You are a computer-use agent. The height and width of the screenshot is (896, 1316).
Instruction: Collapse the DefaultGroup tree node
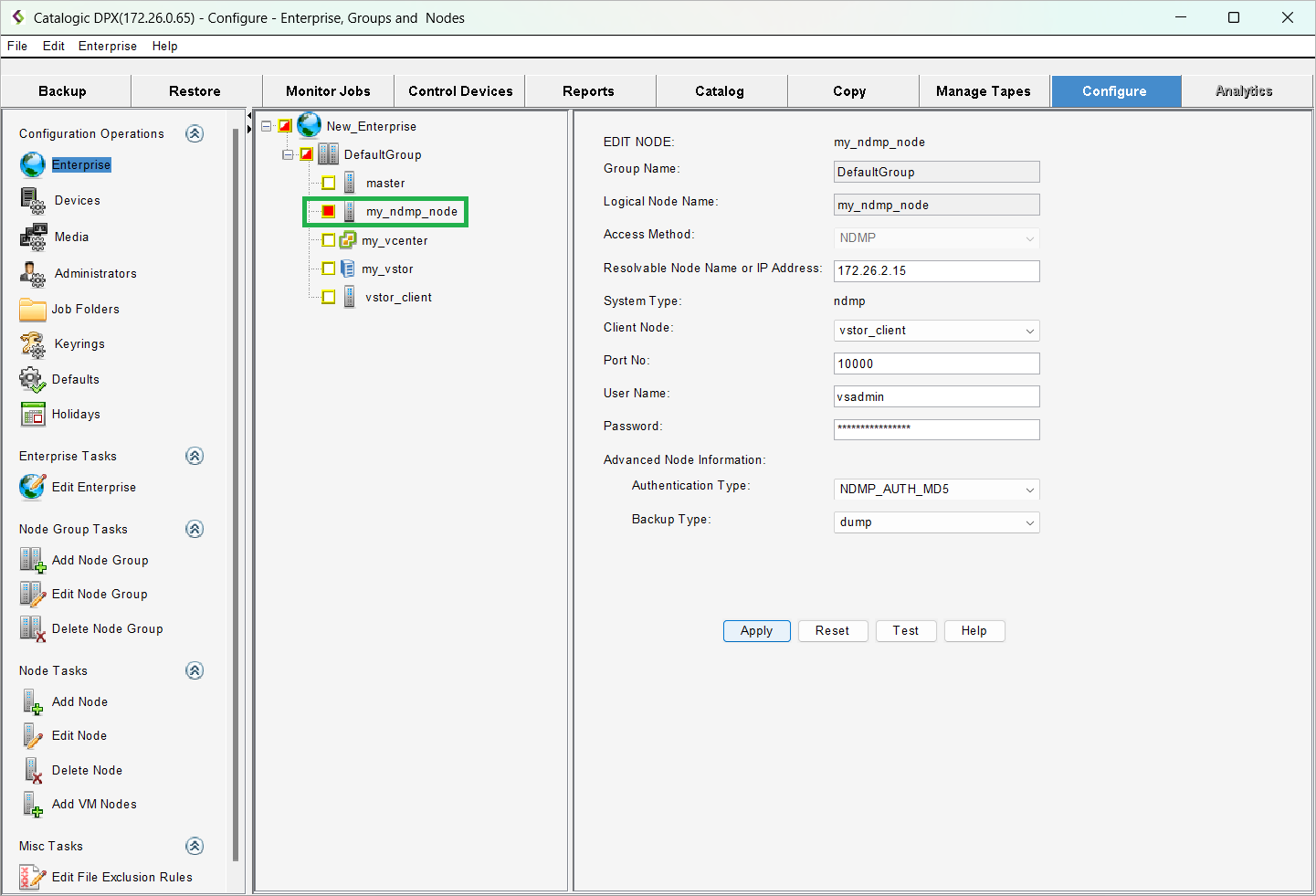[288, 154]
